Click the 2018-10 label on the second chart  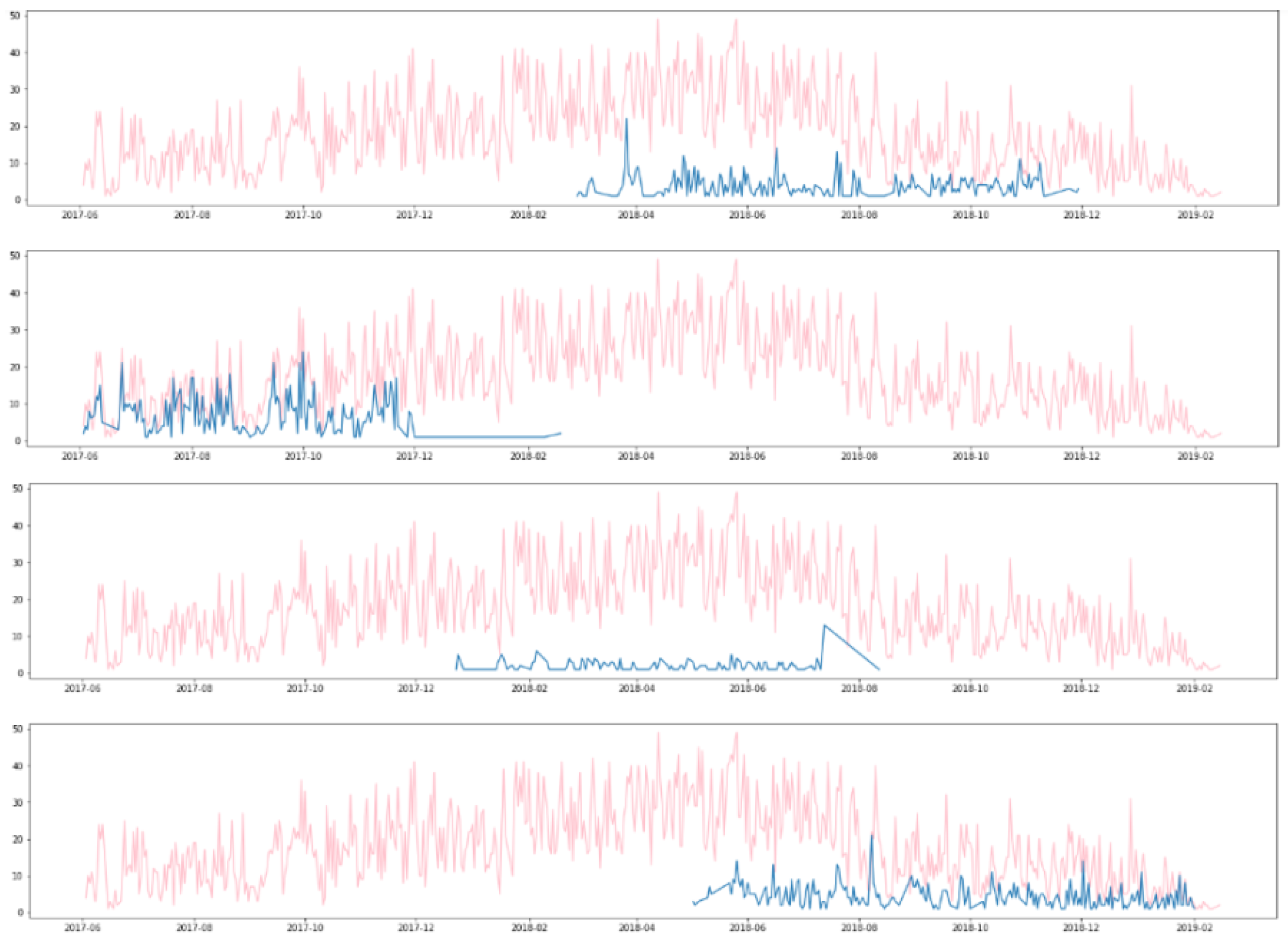coord(971,456)
